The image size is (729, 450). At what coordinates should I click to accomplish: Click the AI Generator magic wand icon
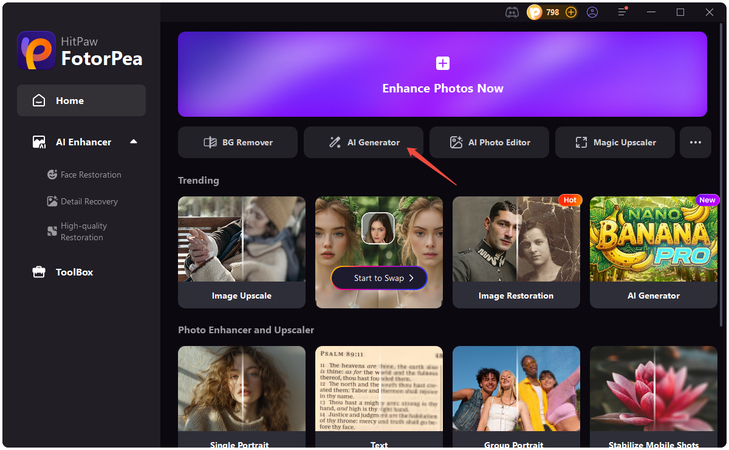click(x=335, y=142)
